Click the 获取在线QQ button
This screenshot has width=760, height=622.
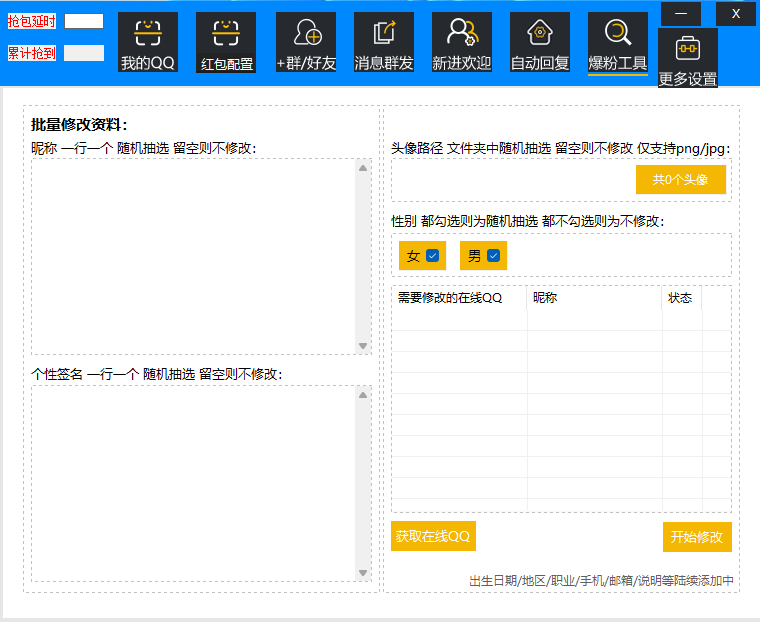pos(433,536)
